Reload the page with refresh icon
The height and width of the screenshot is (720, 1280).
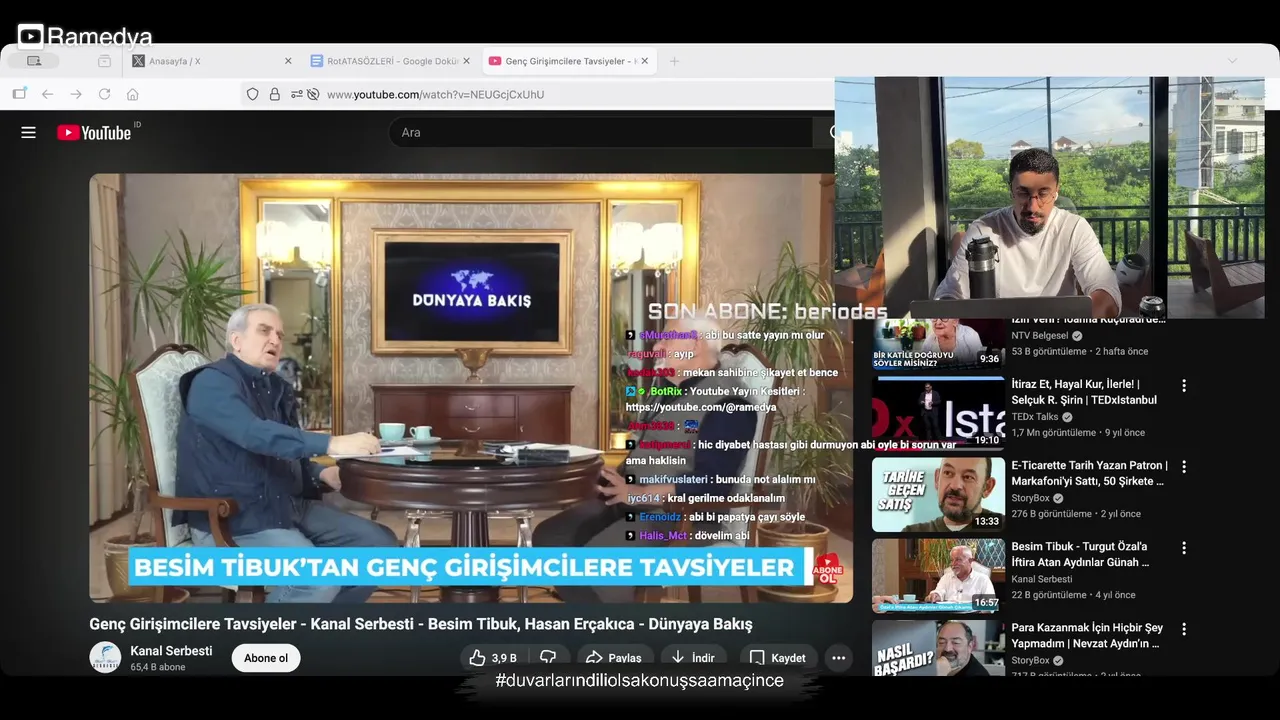pyautogui.click(x=104, y=94)
